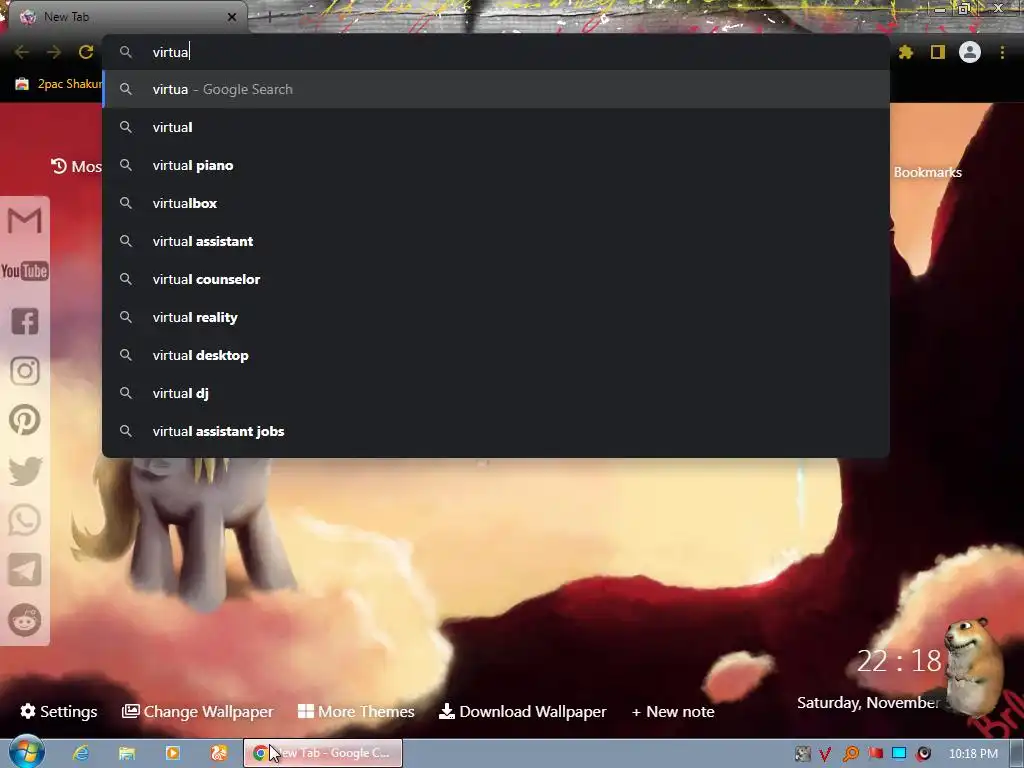
Task: Click the 22 : 18 clock widget
Action: [899, 662]
